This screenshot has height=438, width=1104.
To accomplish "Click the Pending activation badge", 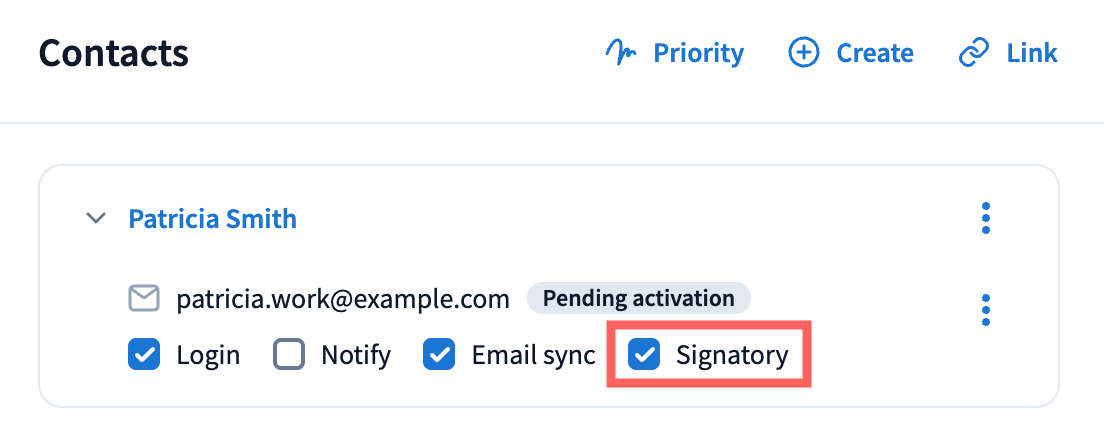I will [x=639, y=298].
